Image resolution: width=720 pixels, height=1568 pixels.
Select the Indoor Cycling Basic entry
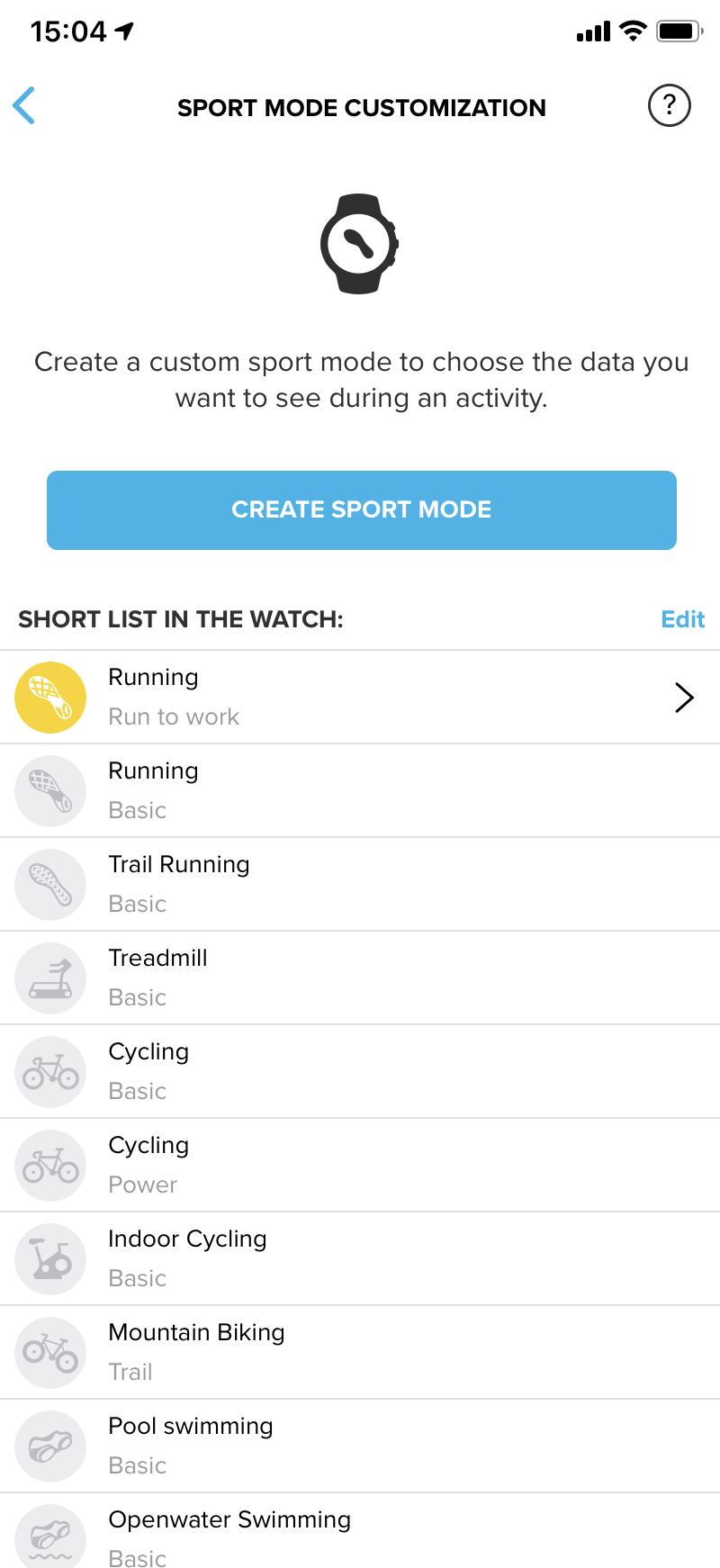pos(360,1259)
